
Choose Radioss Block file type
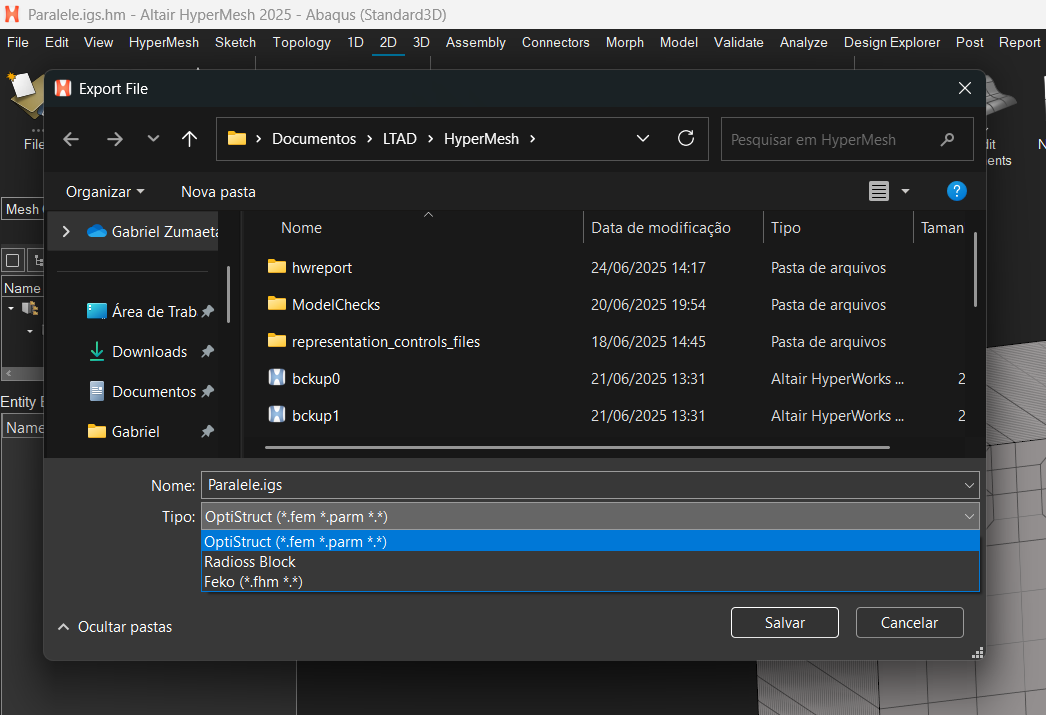(x=590, y=562)
